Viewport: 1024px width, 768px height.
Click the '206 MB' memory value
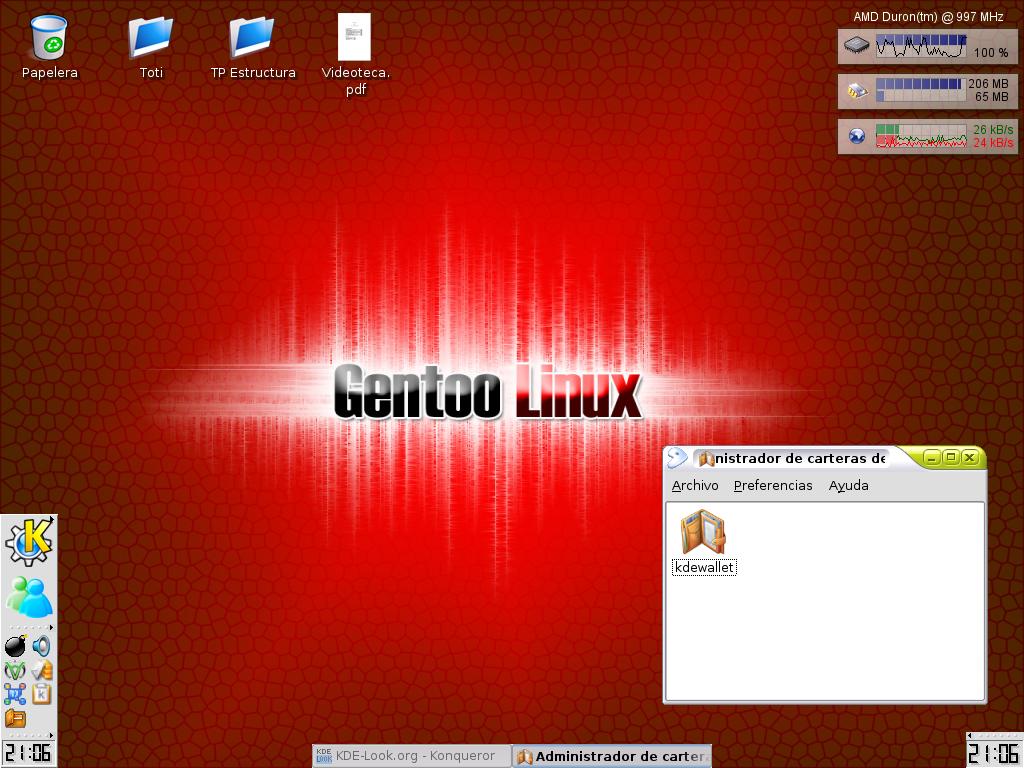[988, 84]
